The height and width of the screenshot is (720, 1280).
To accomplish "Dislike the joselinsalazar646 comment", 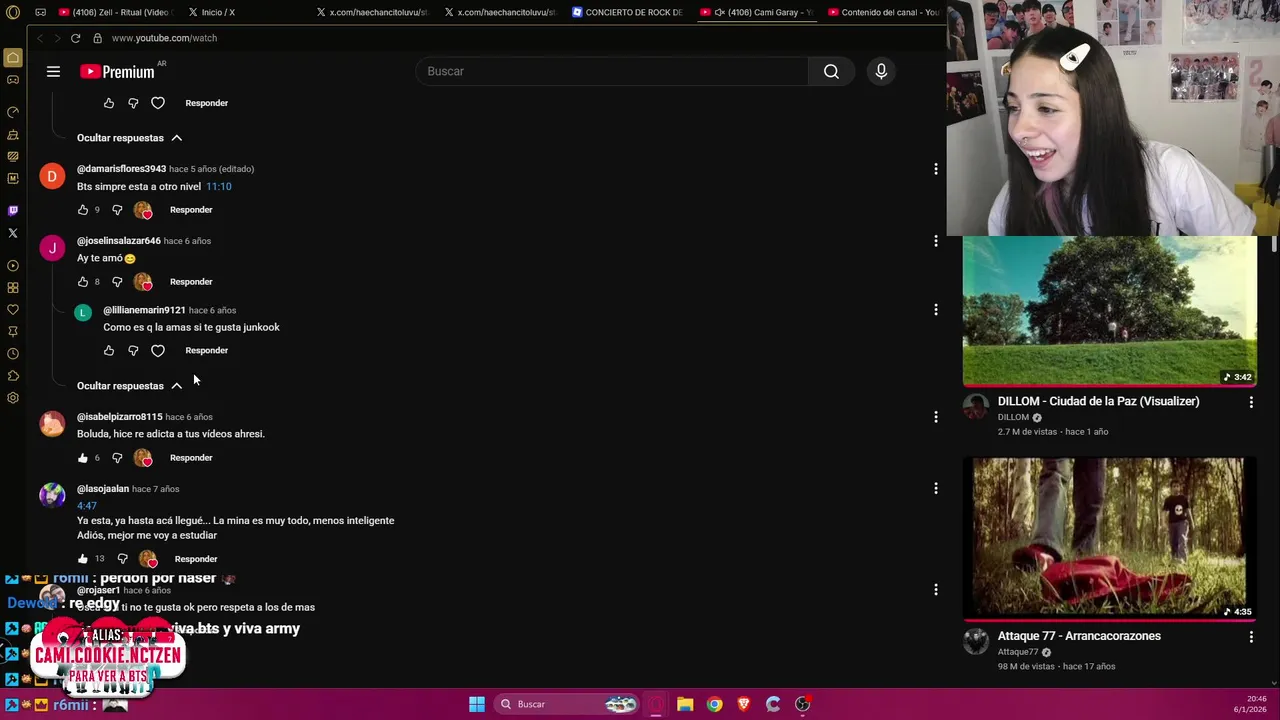I will coord(117,282).
